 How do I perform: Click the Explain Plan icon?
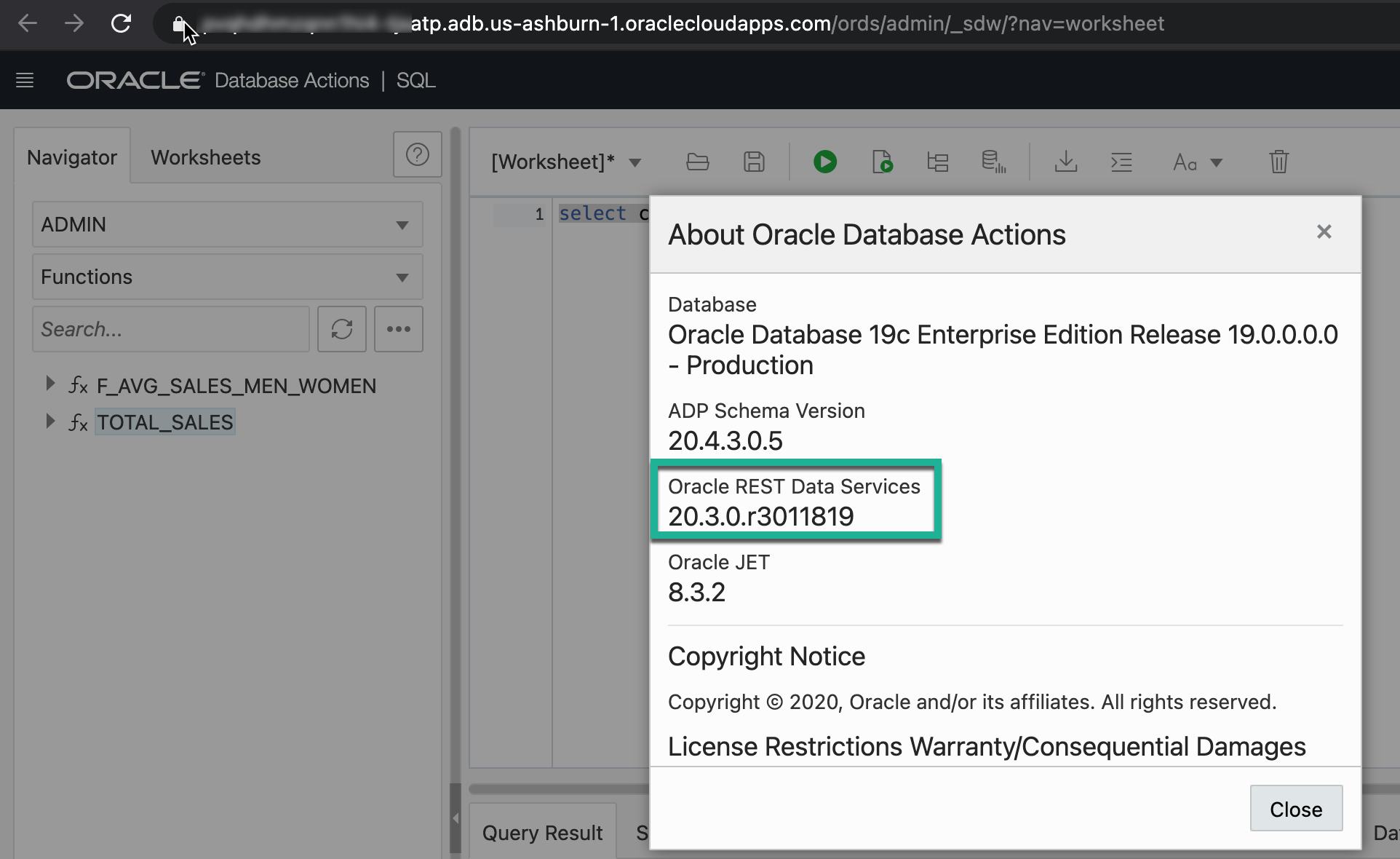click(x=937, y=162)
